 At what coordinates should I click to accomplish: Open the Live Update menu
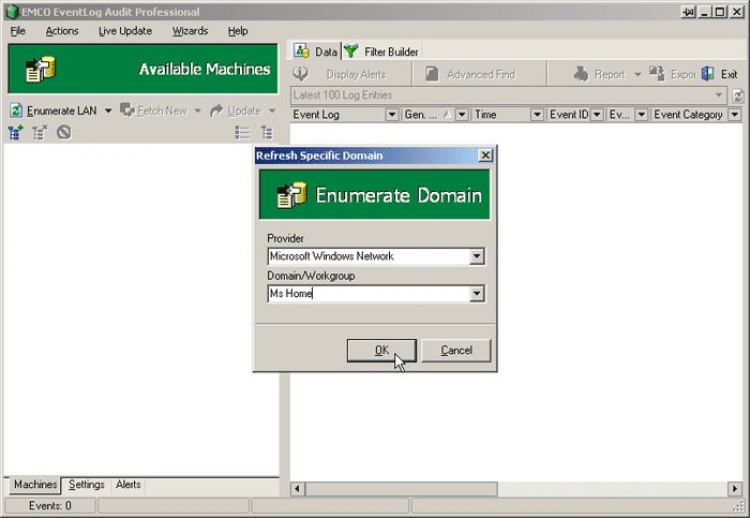pos(125,31)
